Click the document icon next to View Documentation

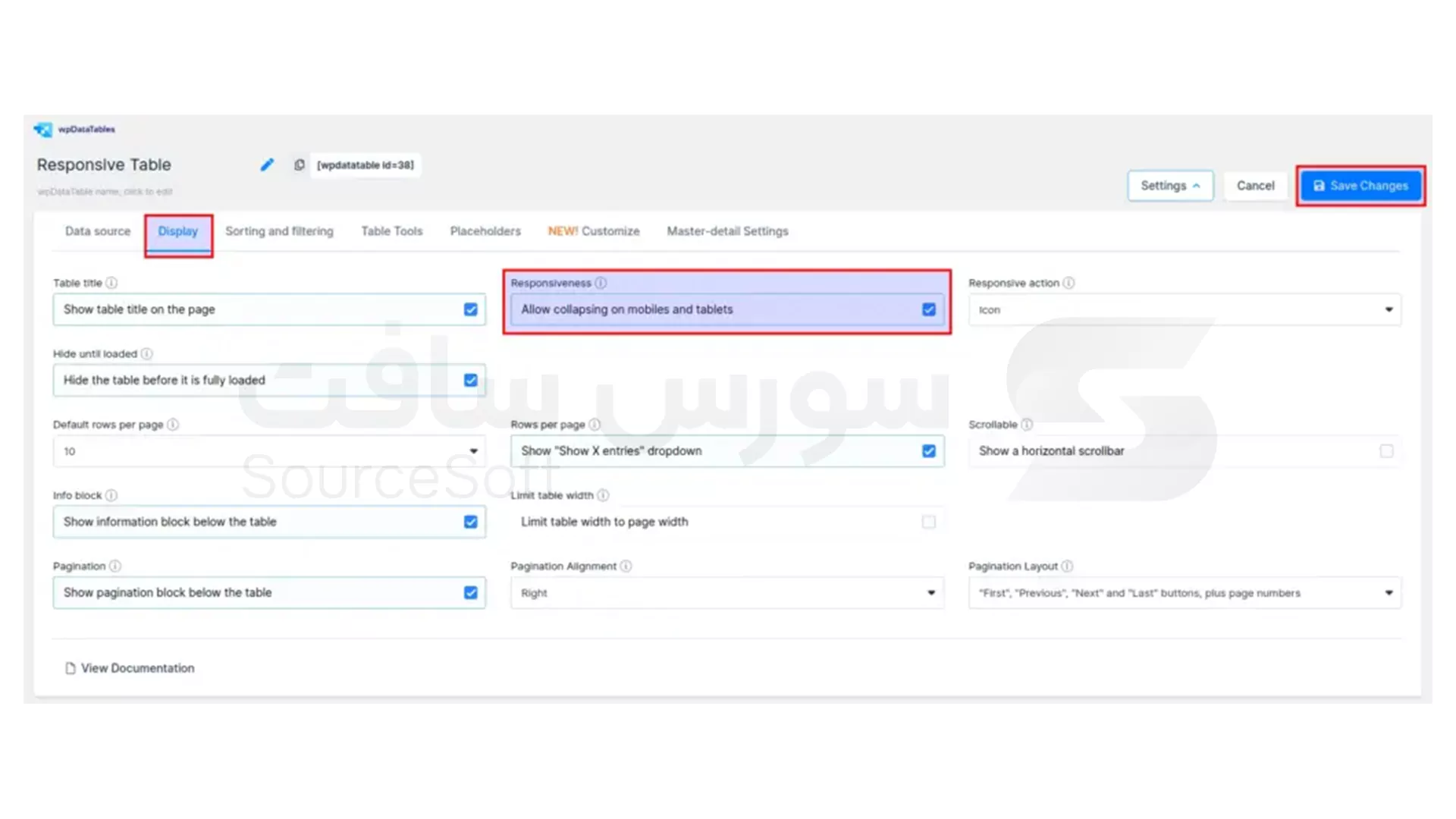pyautogui.click(x=71, y=668)
